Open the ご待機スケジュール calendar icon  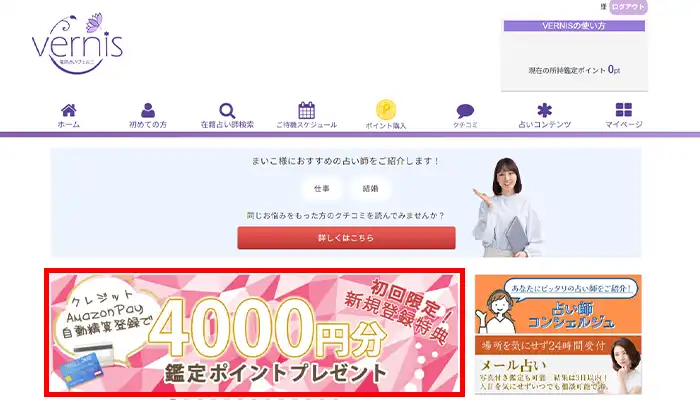(x=306, y=110)
